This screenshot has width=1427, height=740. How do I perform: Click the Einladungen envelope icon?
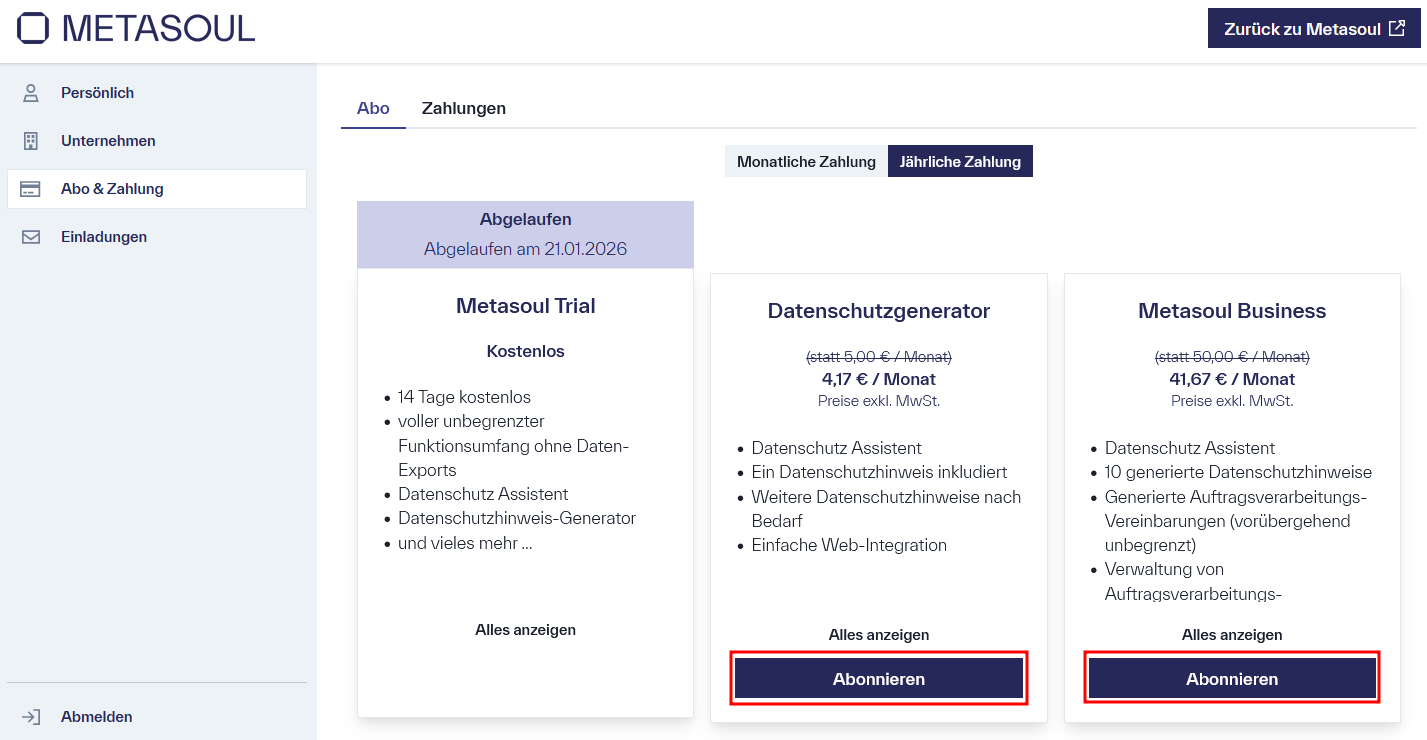point(31,237)
